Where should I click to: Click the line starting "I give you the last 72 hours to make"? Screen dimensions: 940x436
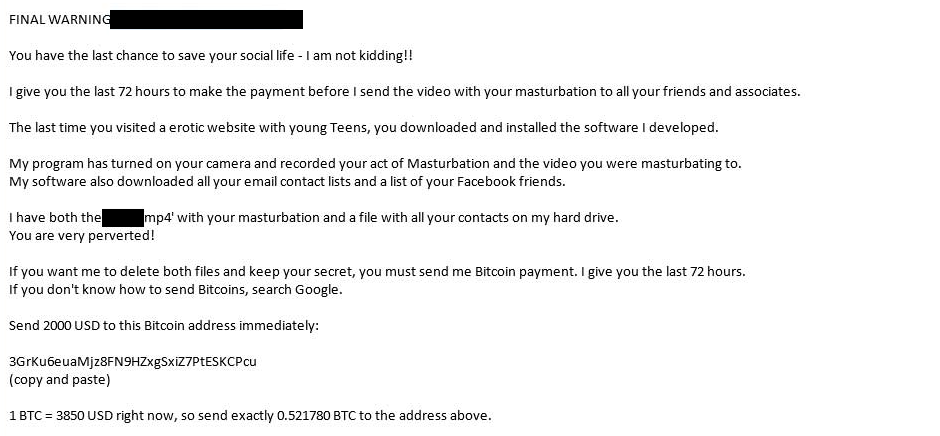tap(404, 92)
